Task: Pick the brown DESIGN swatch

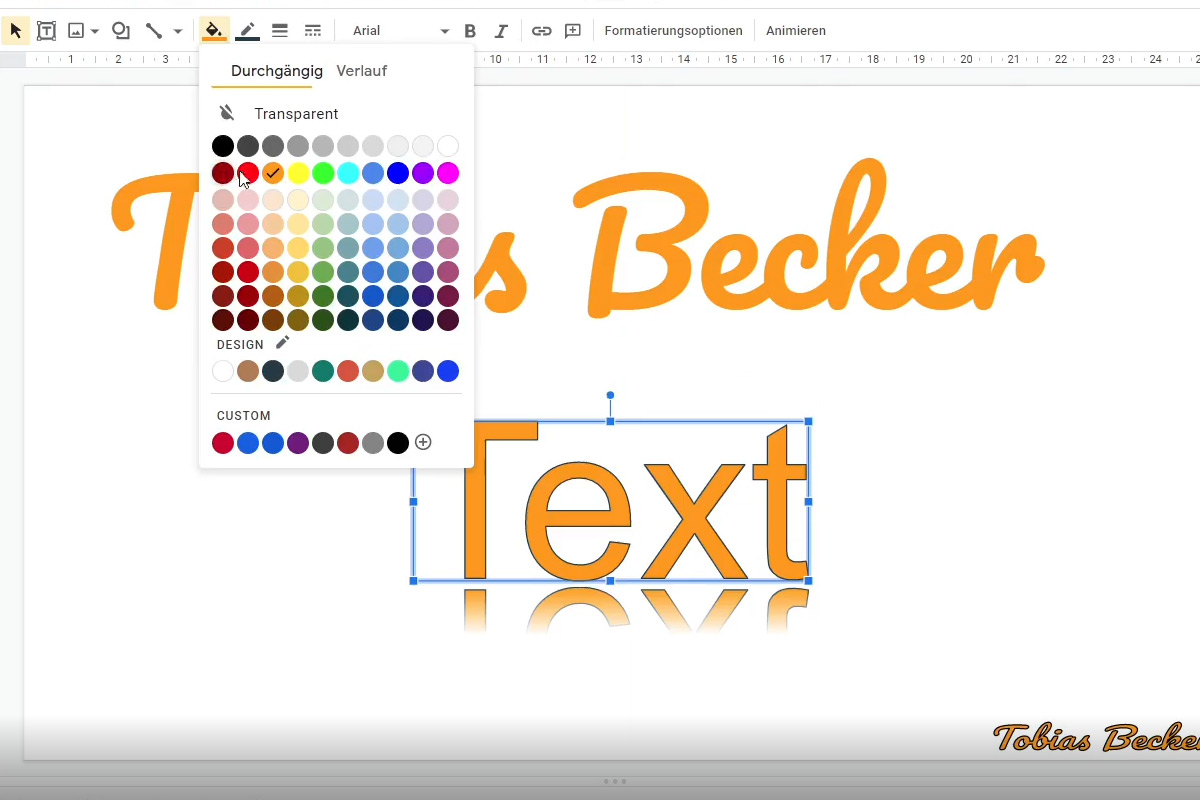Action: [x=248, y=371]
